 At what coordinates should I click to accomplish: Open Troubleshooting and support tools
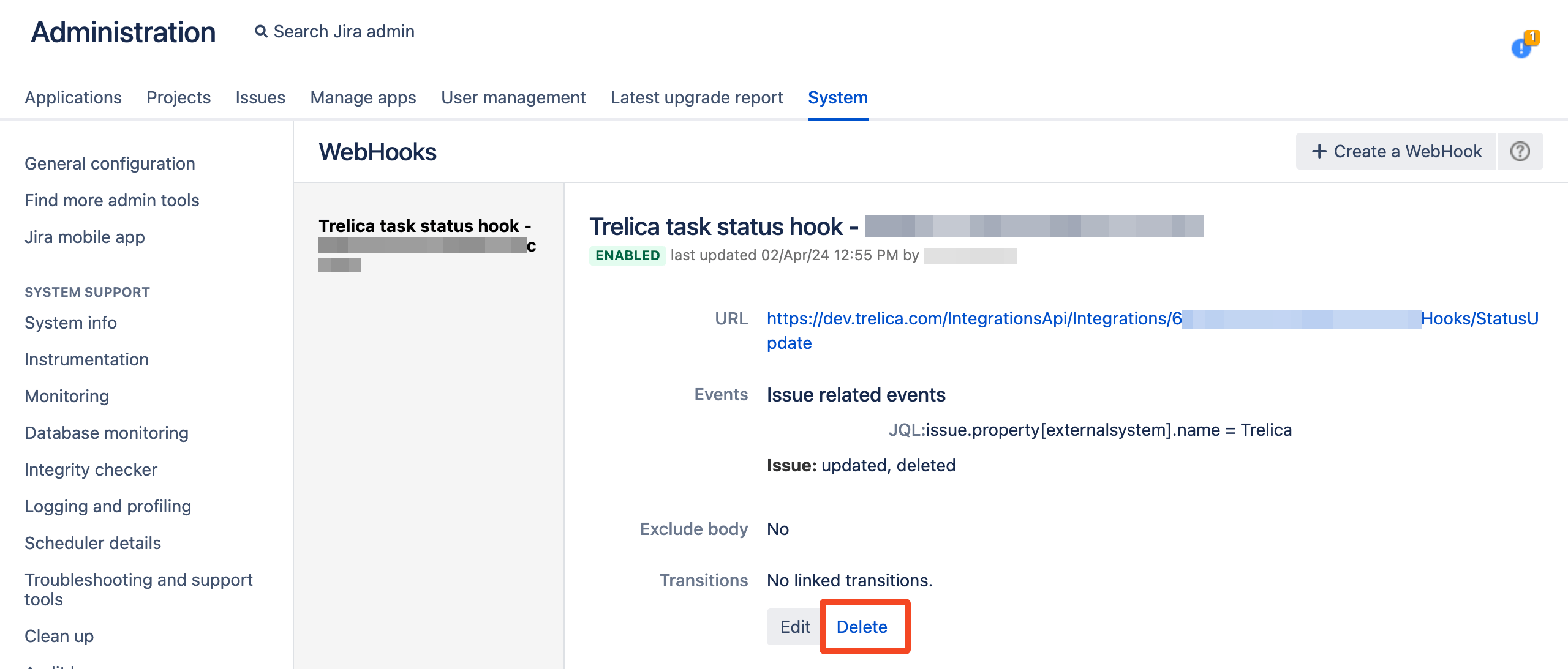tap(138, 589)
